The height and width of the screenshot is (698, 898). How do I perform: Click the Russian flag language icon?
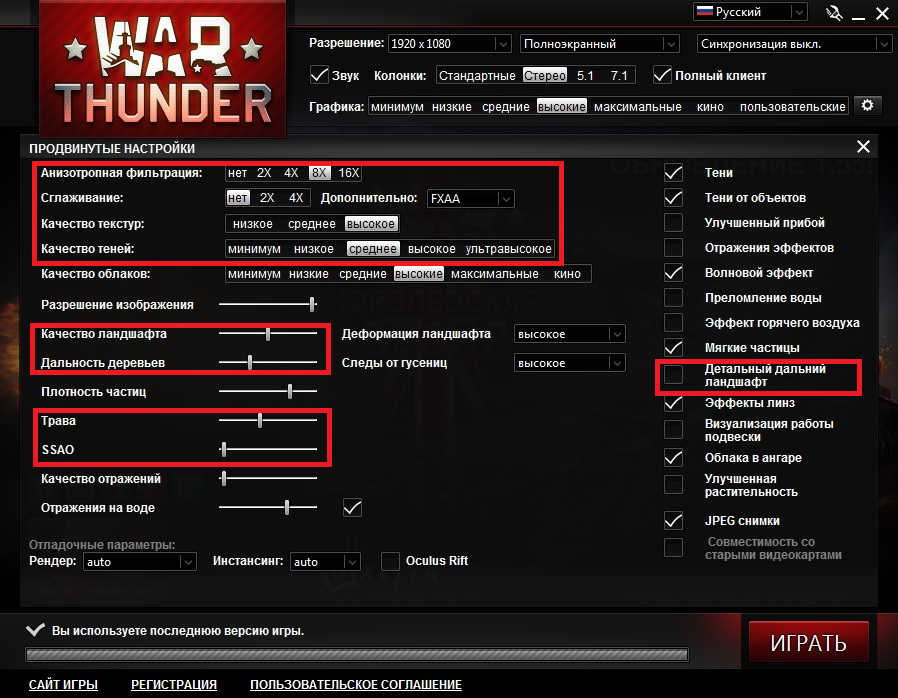(705, 11)
